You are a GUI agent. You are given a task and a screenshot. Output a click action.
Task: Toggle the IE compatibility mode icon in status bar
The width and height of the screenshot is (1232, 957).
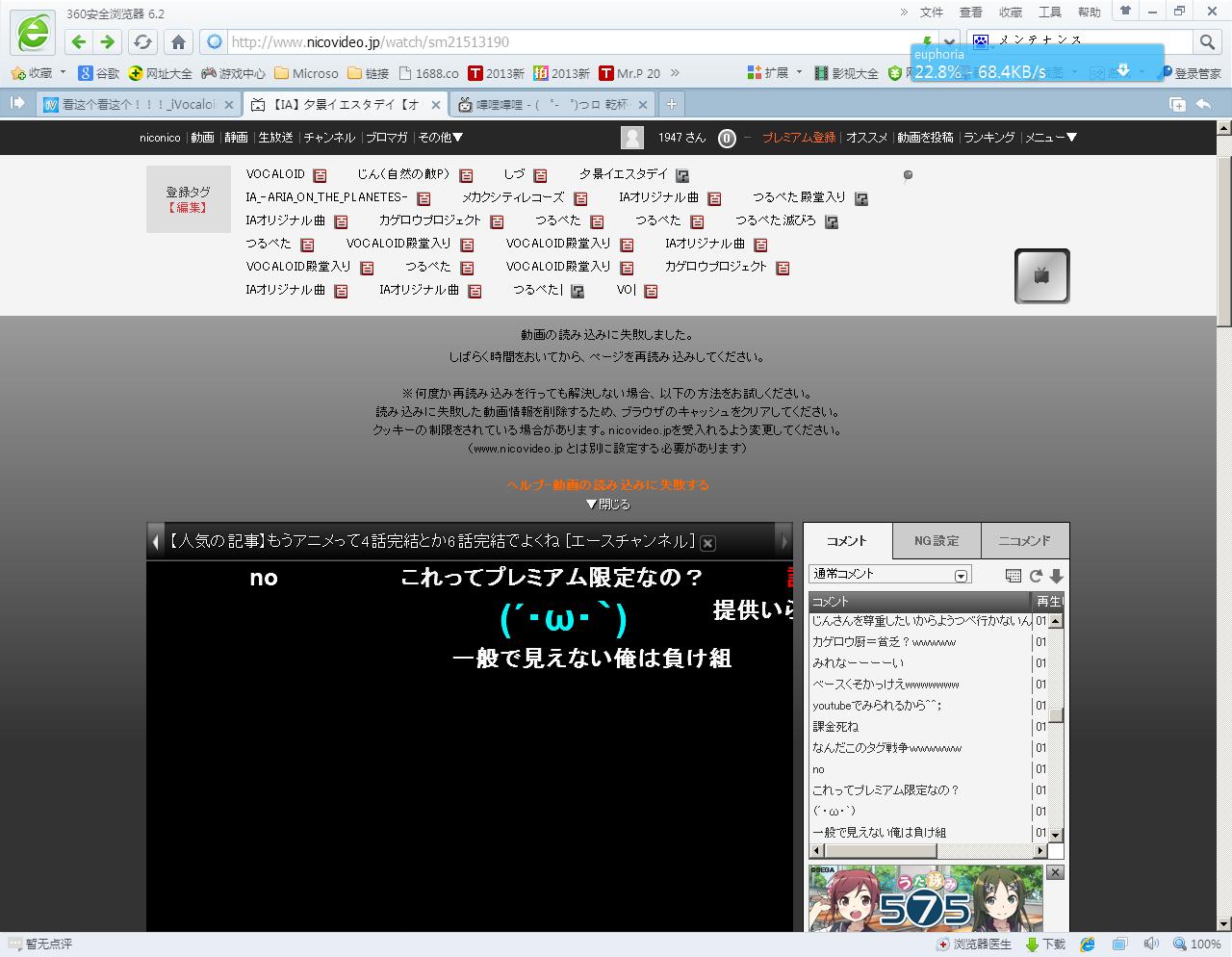pyautogui.click(x=1089, y=944)
